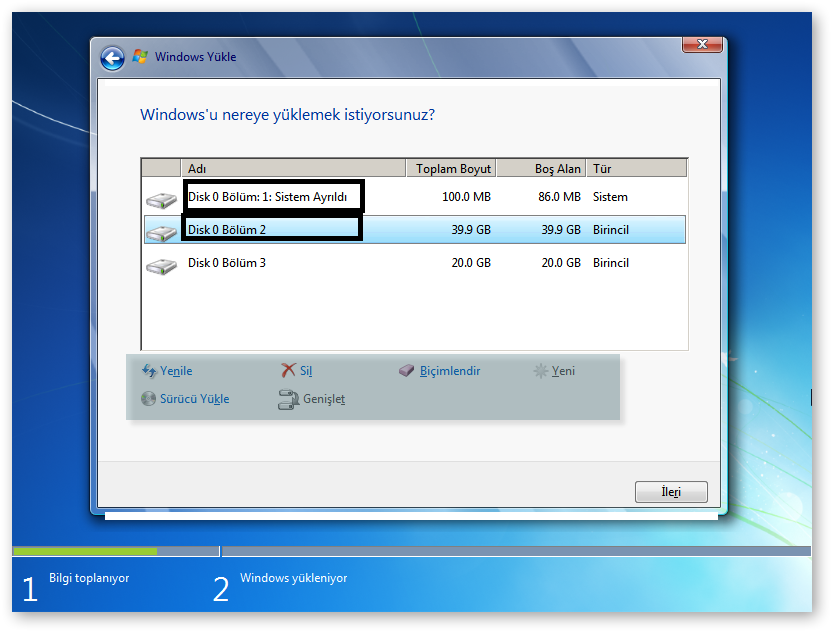Click the red X icon beside Sil
This screenshot has height=632, width=832.
(288, 370)
